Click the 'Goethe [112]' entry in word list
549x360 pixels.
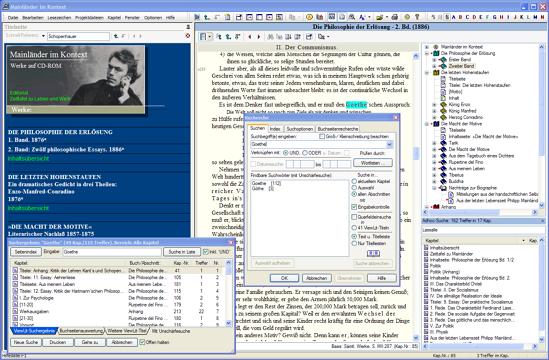[x=267, y=183]
